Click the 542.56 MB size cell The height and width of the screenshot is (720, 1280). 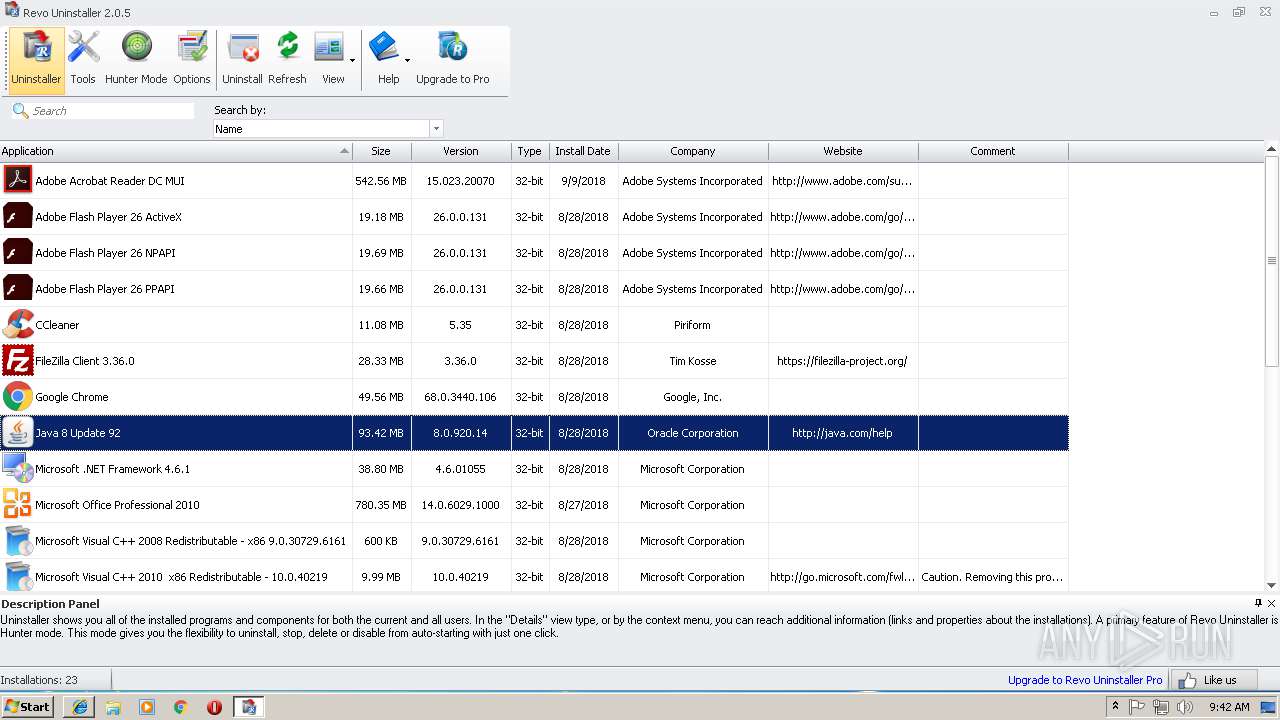[x=381, y=181]
